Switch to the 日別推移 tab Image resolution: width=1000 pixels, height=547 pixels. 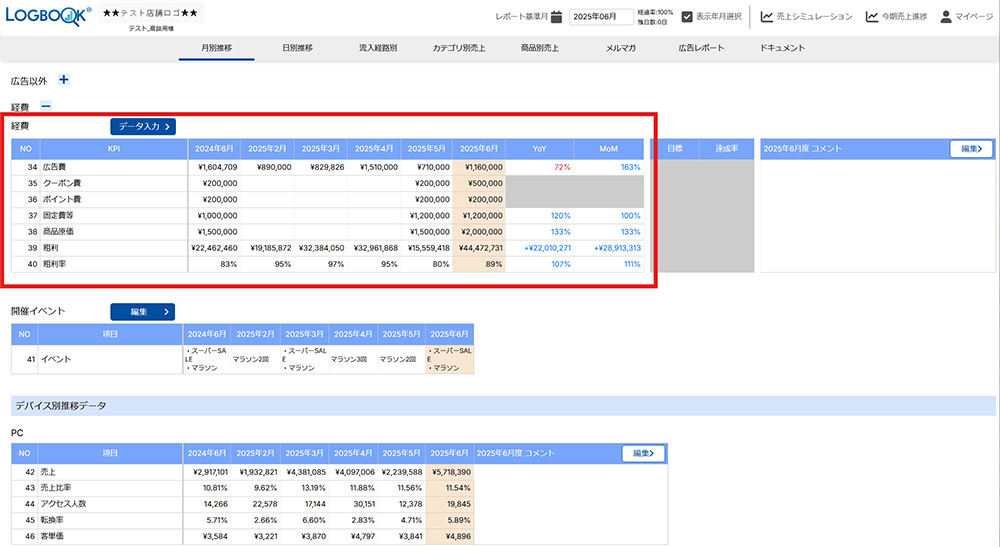point(297,48)
